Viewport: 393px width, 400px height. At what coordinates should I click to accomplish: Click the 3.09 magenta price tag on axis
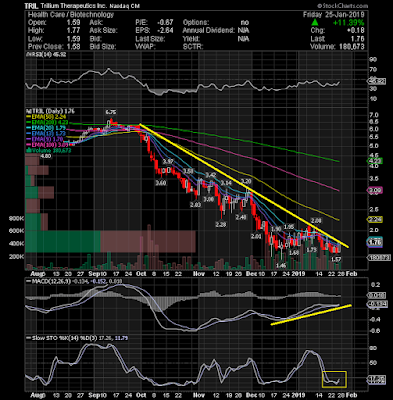pyautogui.click(x=375, y=190)
